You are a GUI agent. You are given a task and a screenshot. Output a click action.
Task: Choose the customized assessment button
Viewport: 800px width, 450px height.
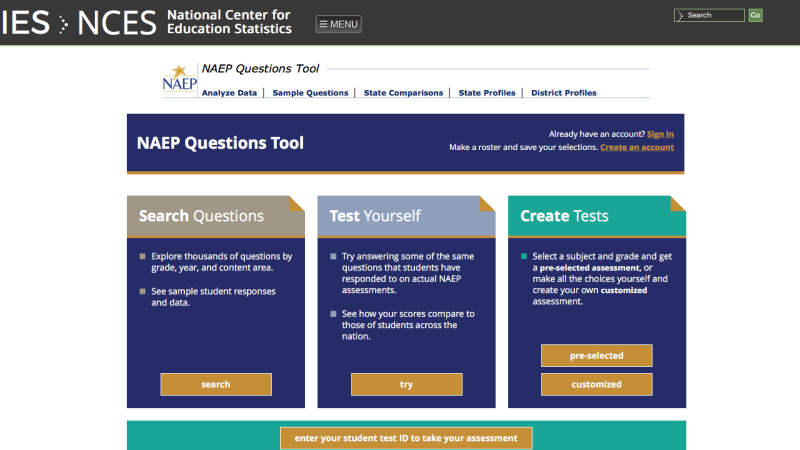tap(596, 384)
